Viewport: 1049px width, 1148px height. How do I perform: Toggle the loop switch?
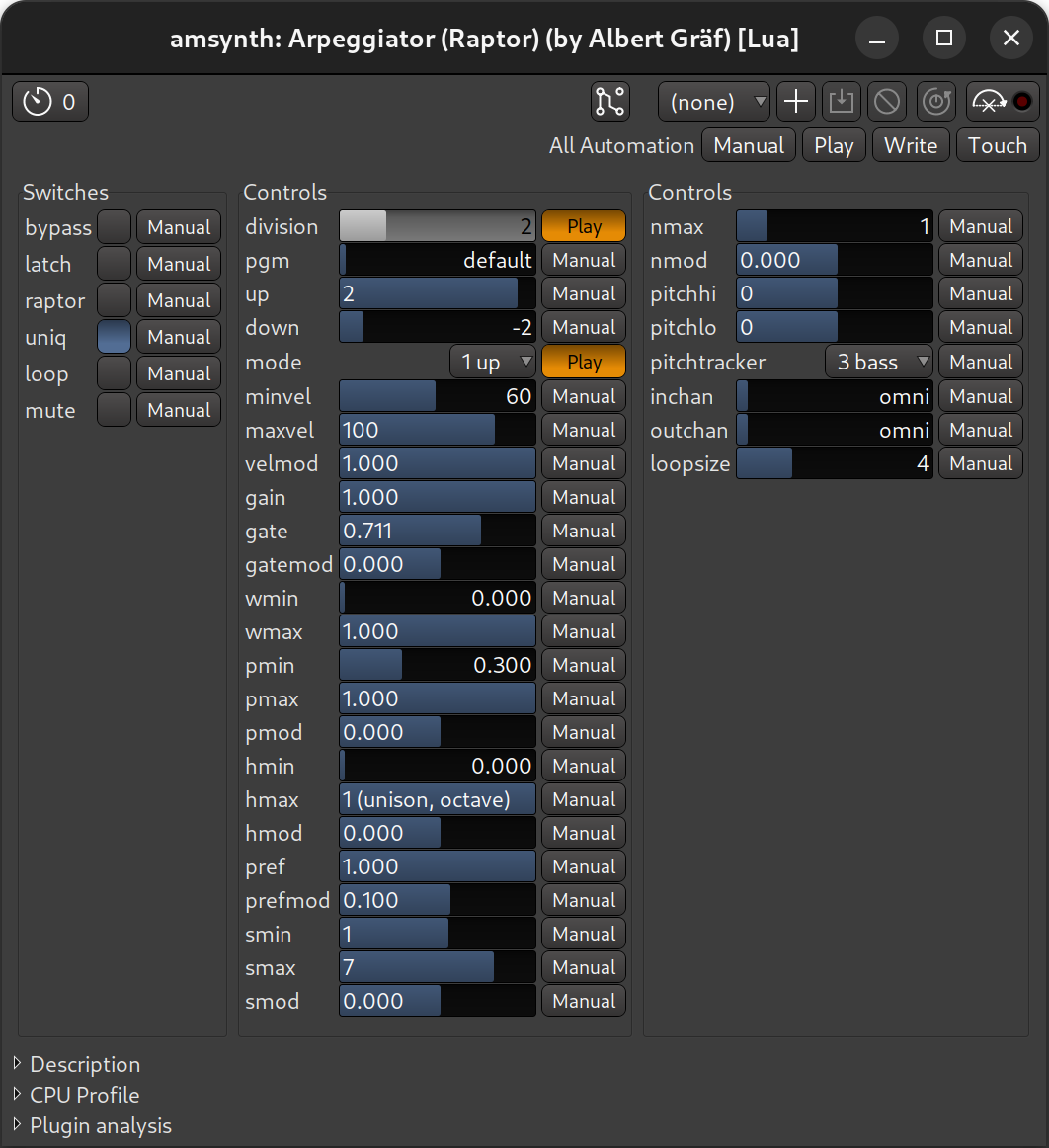[x=115, y=373]
